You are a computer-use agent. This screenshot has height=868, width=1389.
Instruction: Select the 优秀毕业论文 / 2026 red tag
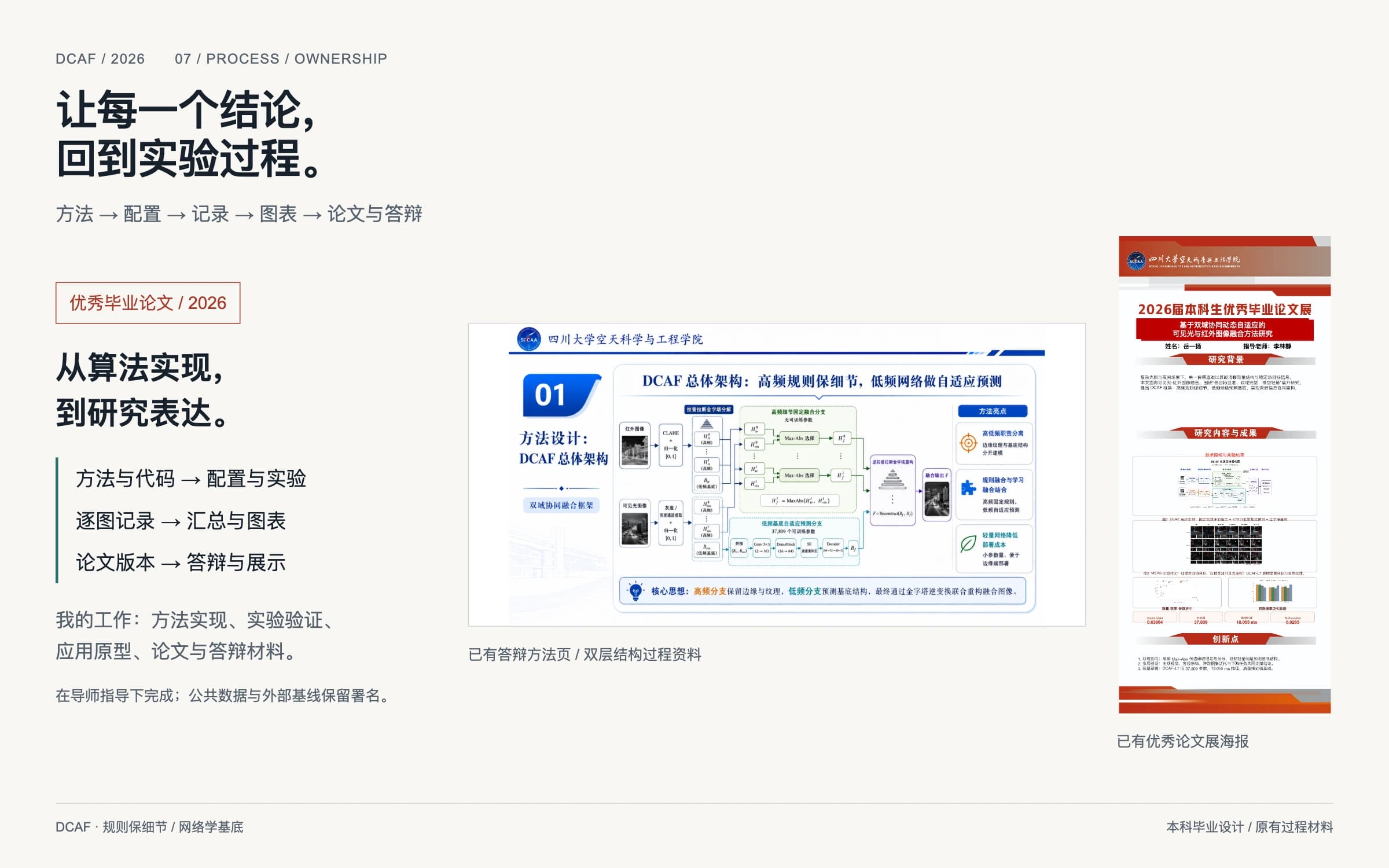148,303
